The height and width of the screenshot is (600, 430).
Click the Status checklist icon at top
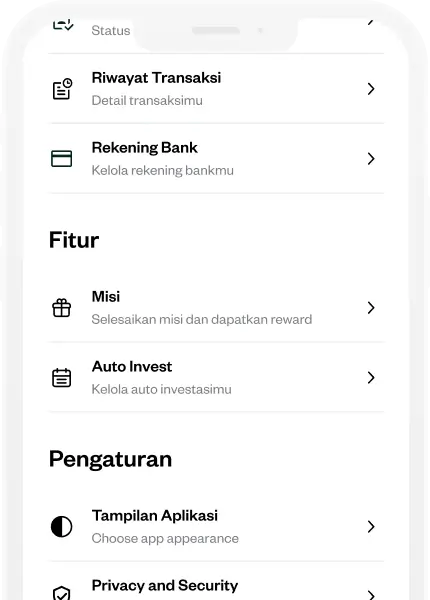pos(63,24)
